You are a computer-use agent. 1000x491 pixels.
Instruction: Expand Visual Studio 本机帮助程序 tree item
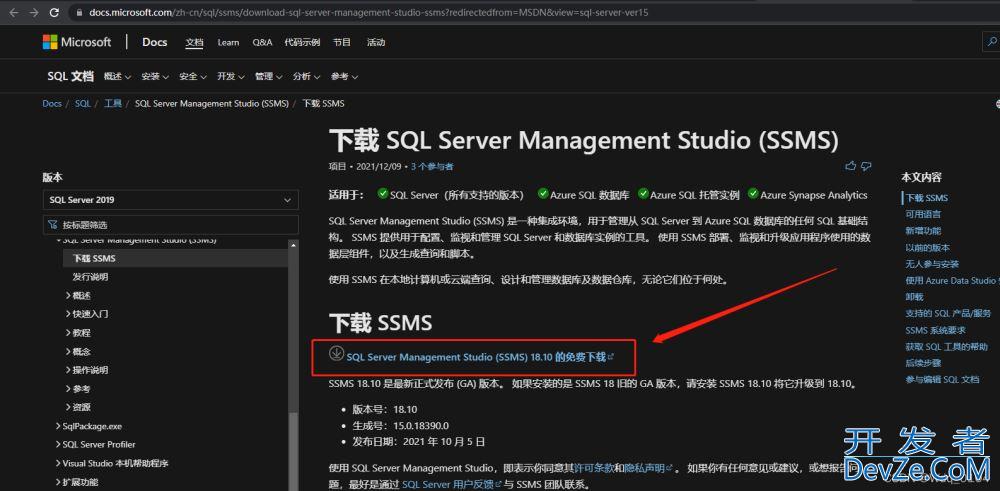112,463
